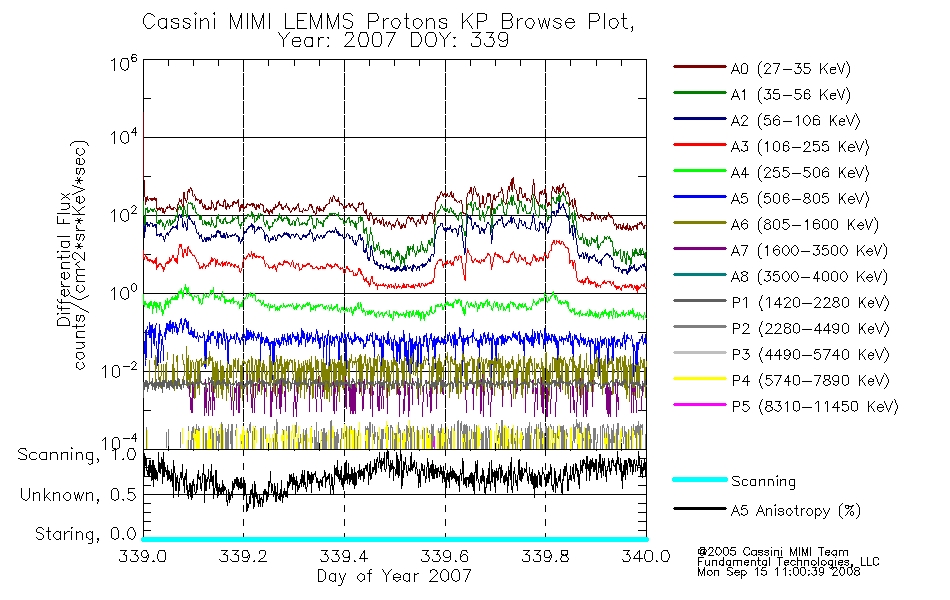Click the @2005 Cassini MIMI Team credit
The width and height of the screenshot is (950, 600).
[773, 552]
